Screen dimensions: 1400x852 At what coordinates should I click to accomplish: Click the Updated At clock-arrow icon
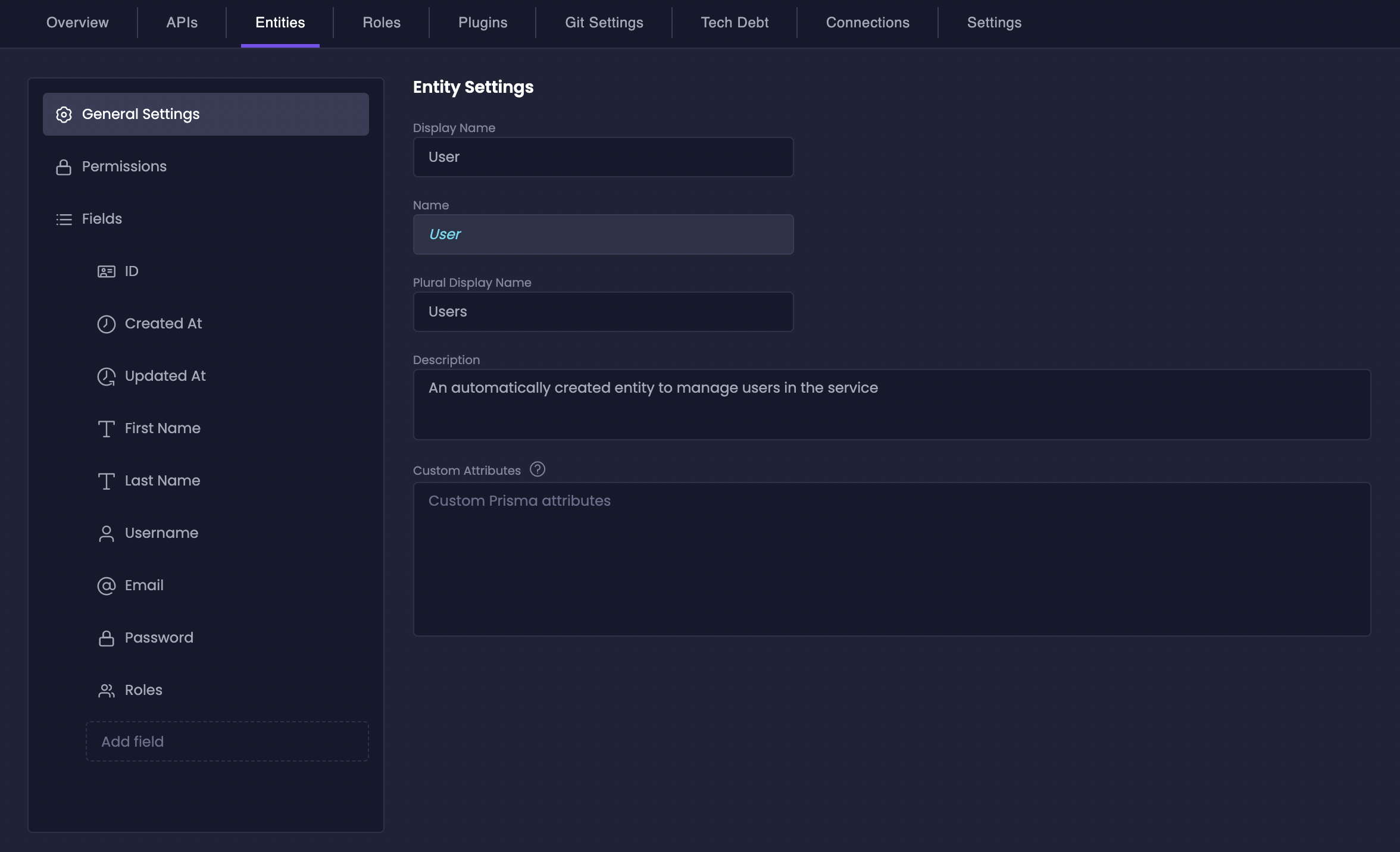pyautogui.click(x=106, y=377)
